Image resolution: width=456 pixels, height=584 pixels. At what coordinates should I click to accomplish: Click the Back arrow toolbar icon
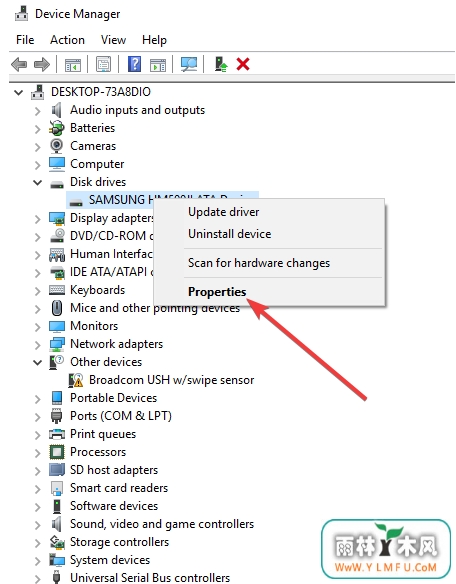[x=19, y=64]
